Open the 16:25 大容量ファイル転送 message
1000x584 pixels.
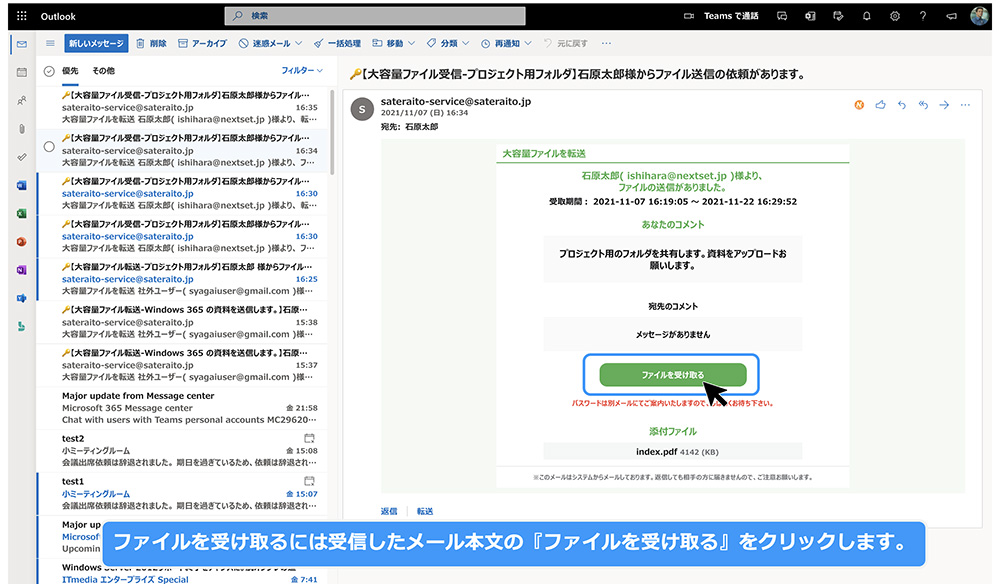tap(182, 279)
